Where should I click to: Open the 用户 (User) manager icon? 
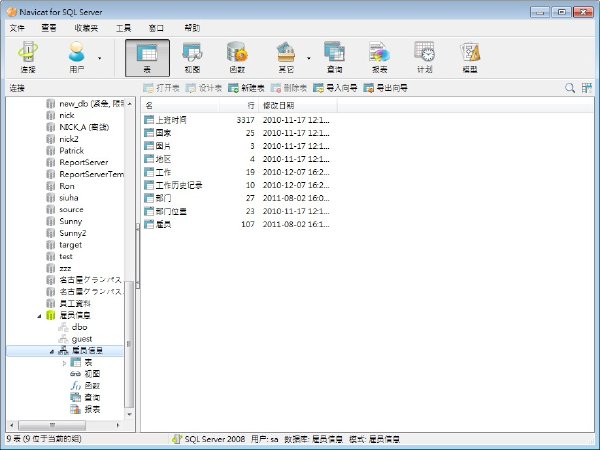tap(77, 57)
